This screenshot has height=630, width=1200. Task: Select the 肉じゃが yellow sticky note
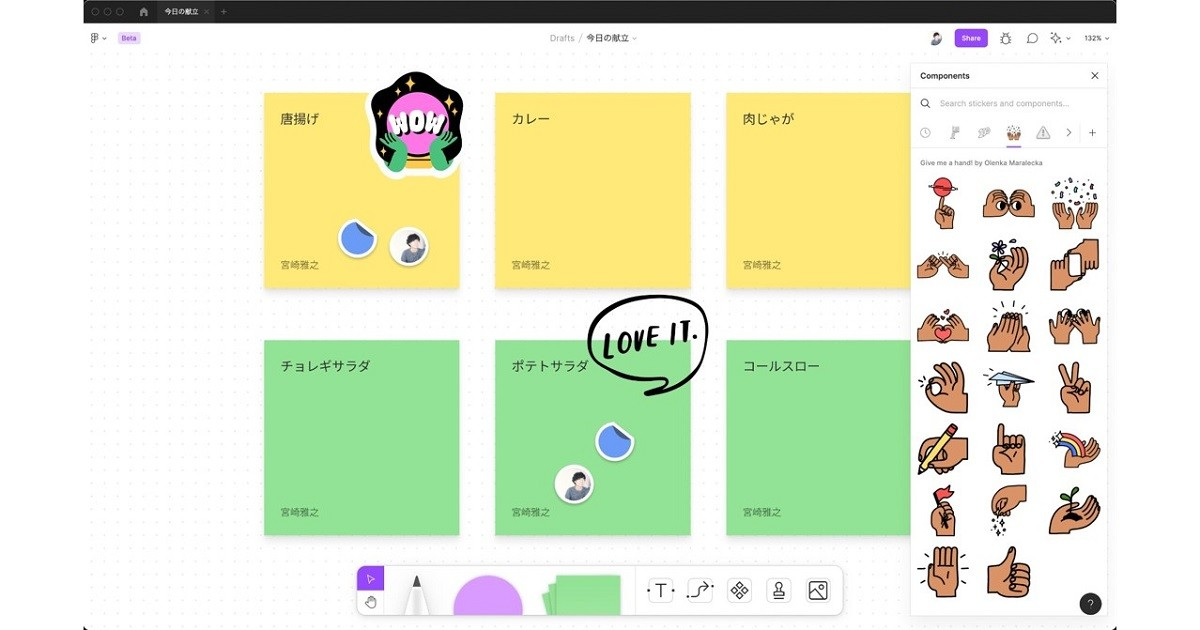818,190
